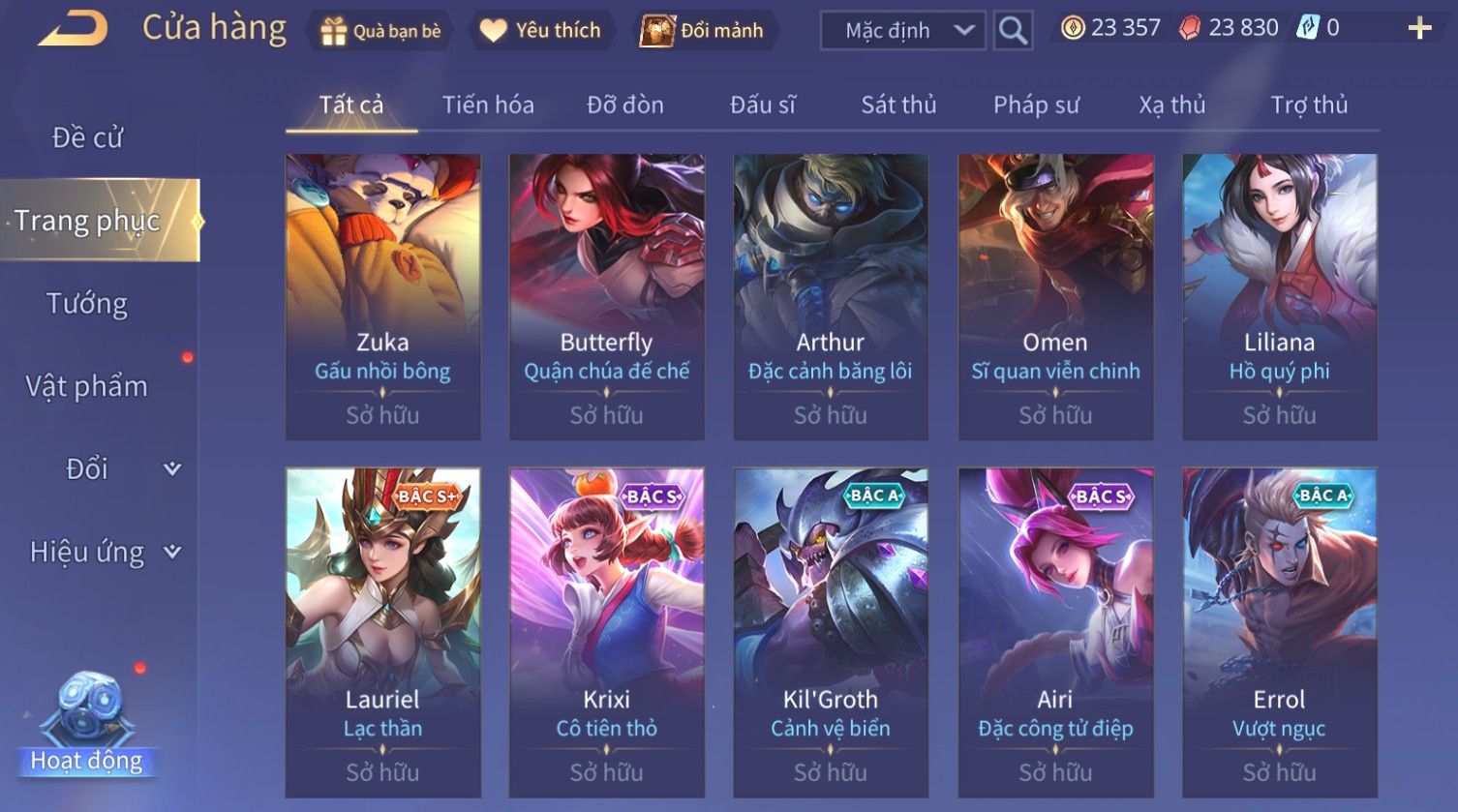
Task: Switch to the Sát thủ tab
Action: (x=898, y=105)
